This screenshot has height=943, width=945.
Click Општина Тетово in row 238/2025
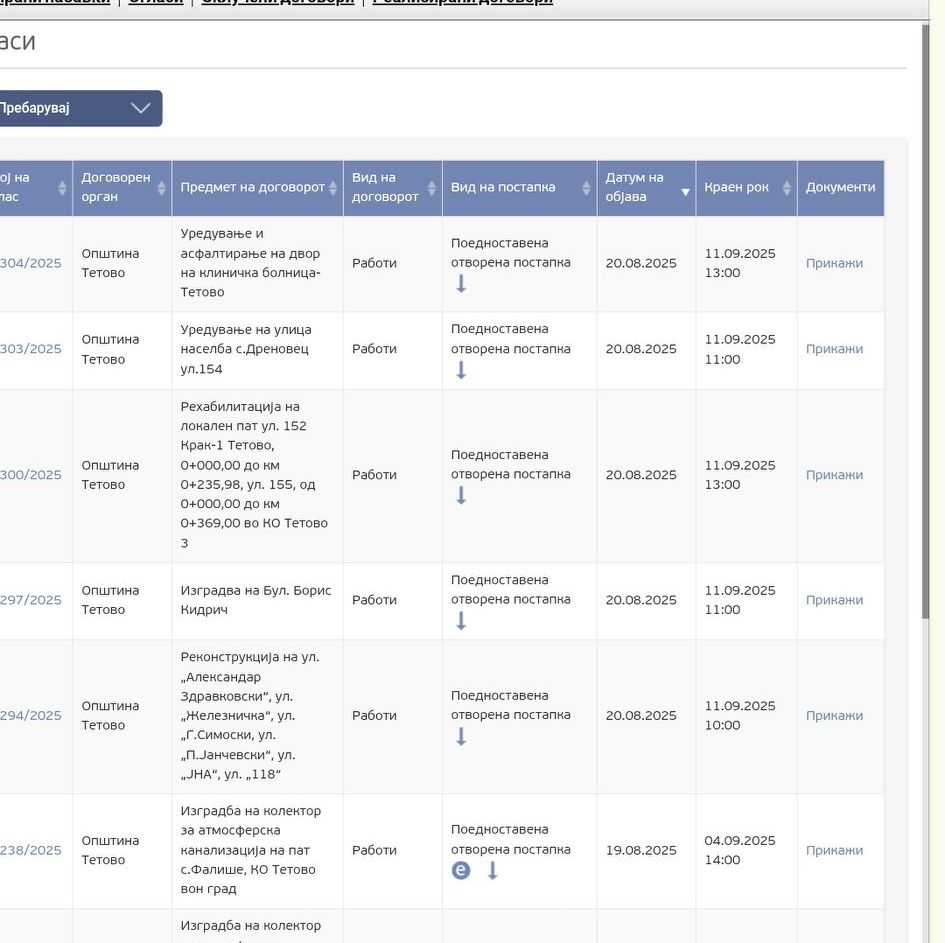click(110, 850)
